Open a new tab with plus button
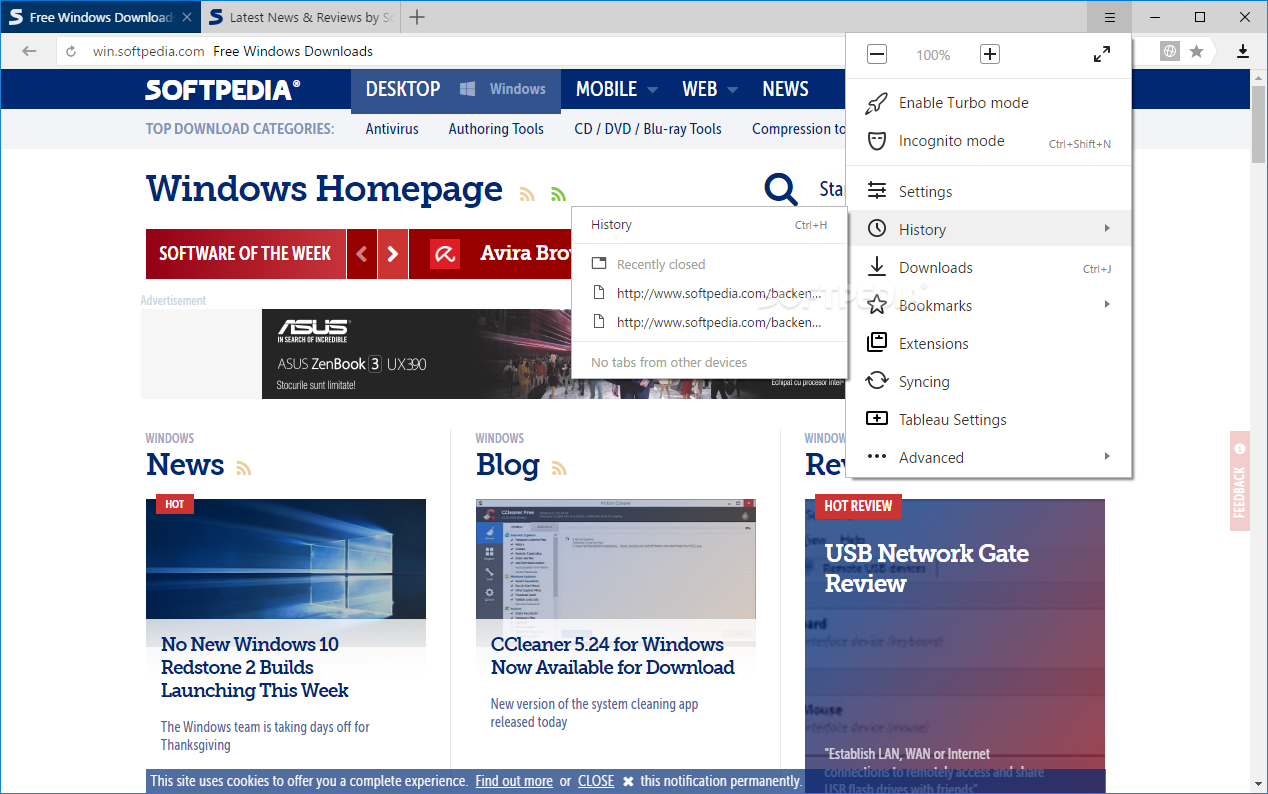 (417, 17)
